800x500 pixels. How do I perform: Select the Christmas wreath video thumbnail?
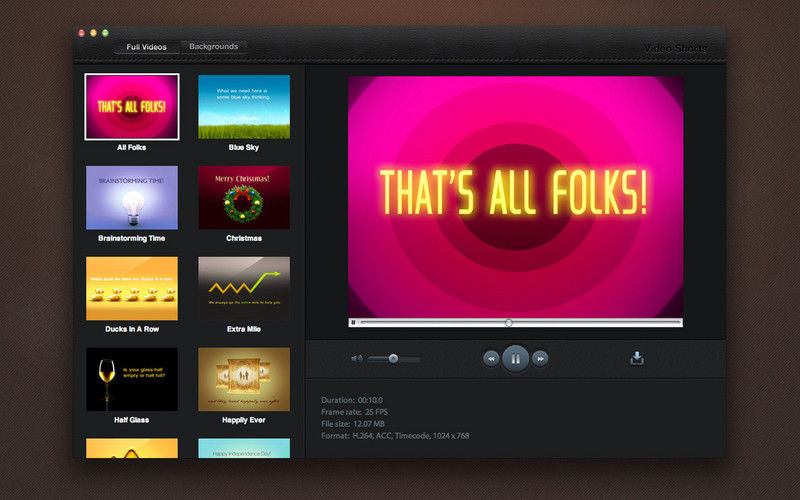coord(244,197)
